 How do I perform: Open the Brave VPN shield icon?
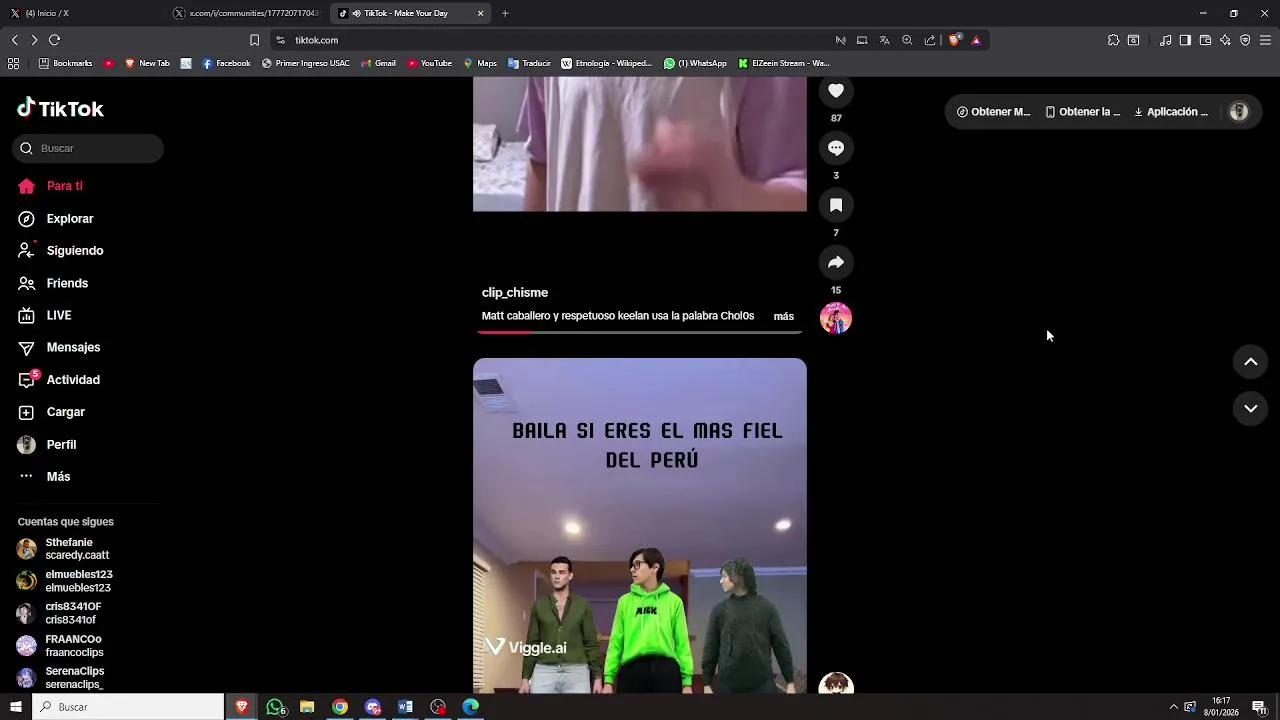[x=1245, y=40]
